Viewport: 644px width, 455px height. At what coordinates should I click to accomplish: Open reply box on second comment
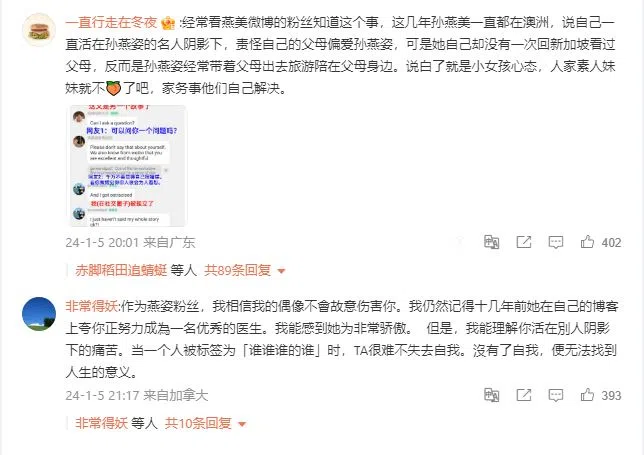point(556,395)
